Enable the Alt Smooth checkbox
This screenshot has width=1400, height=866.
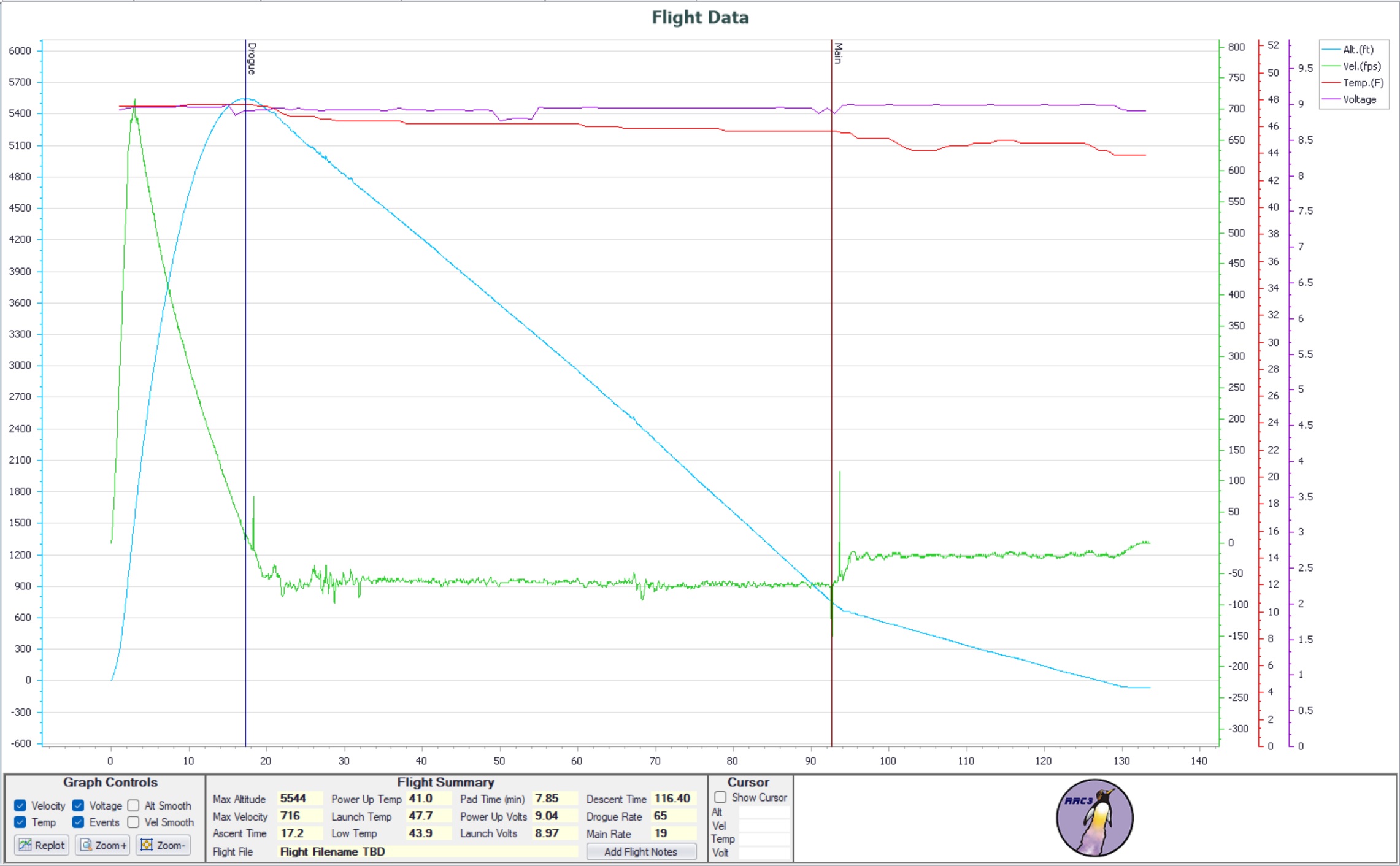point(133,805)
